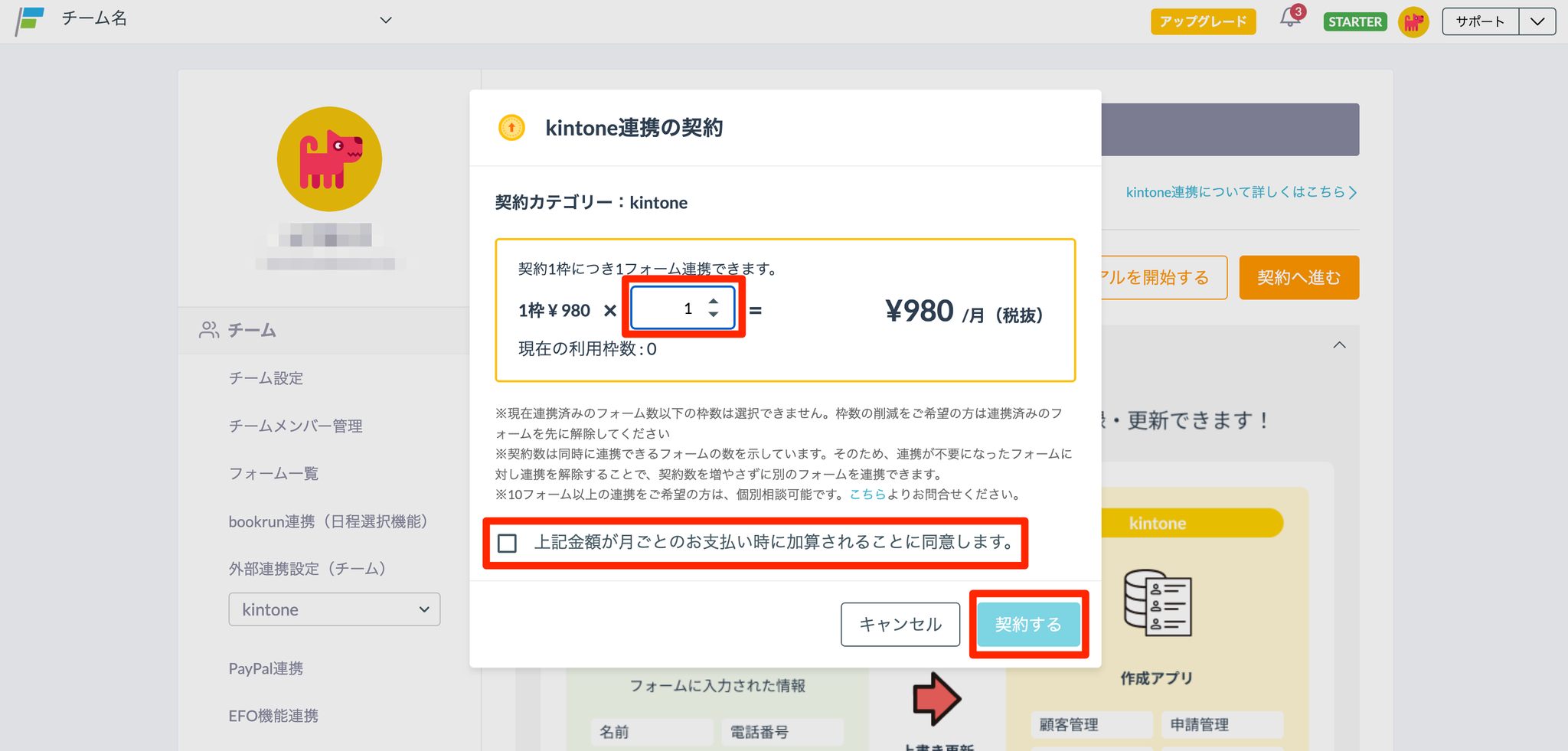1568x751 pixels.
Task: Focus the slot quantity input field
Action: click(x=683, y=308)
